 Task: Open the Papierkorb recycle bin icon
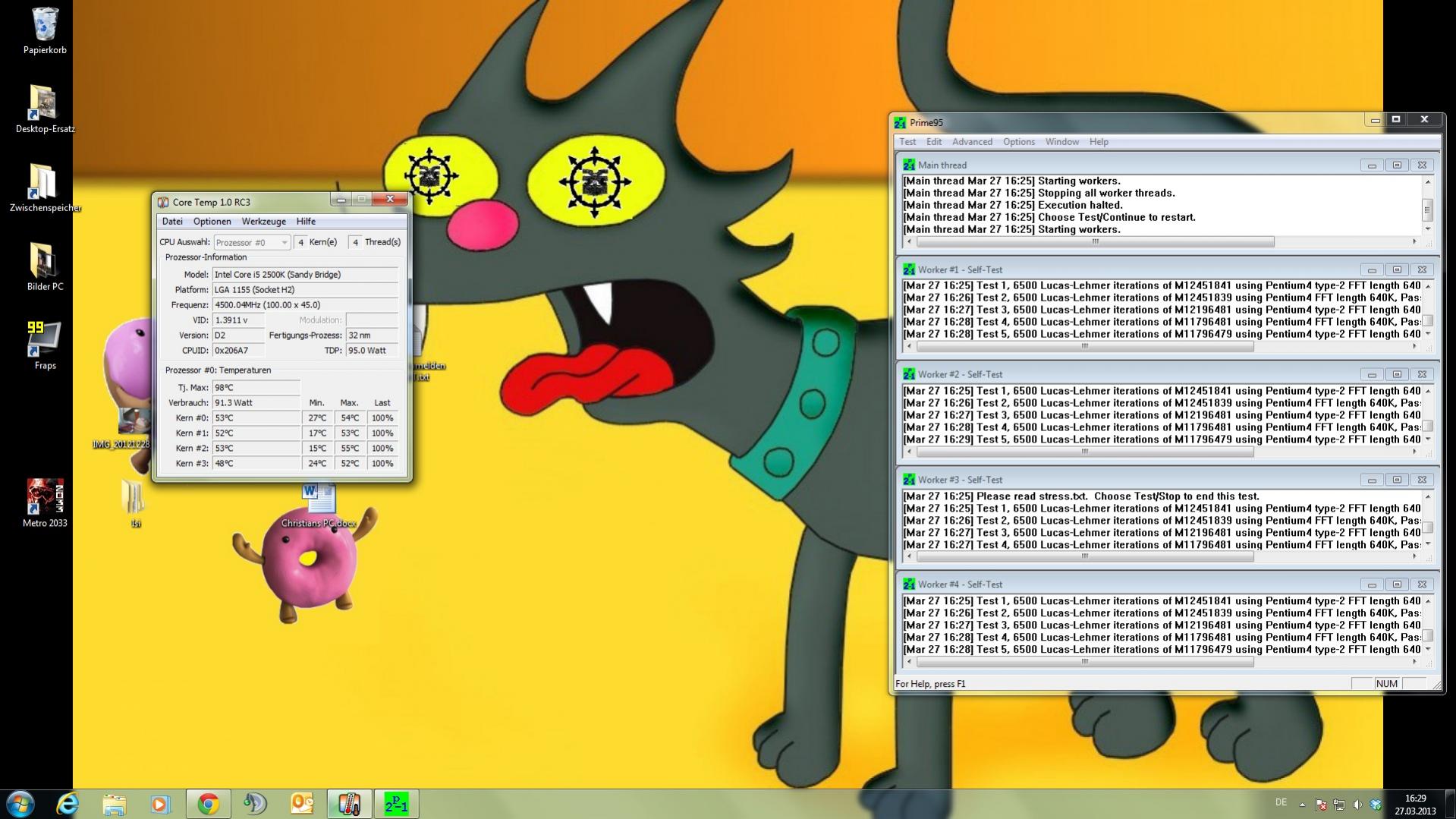pyautogui.click(x=45, y=30)
